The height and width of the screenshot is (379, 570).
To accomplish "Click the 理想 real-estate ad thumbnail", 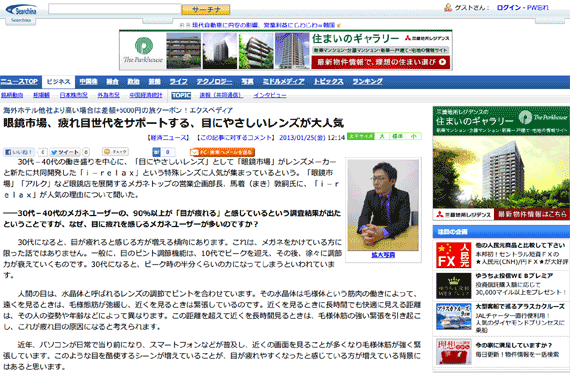I will 454,352.
